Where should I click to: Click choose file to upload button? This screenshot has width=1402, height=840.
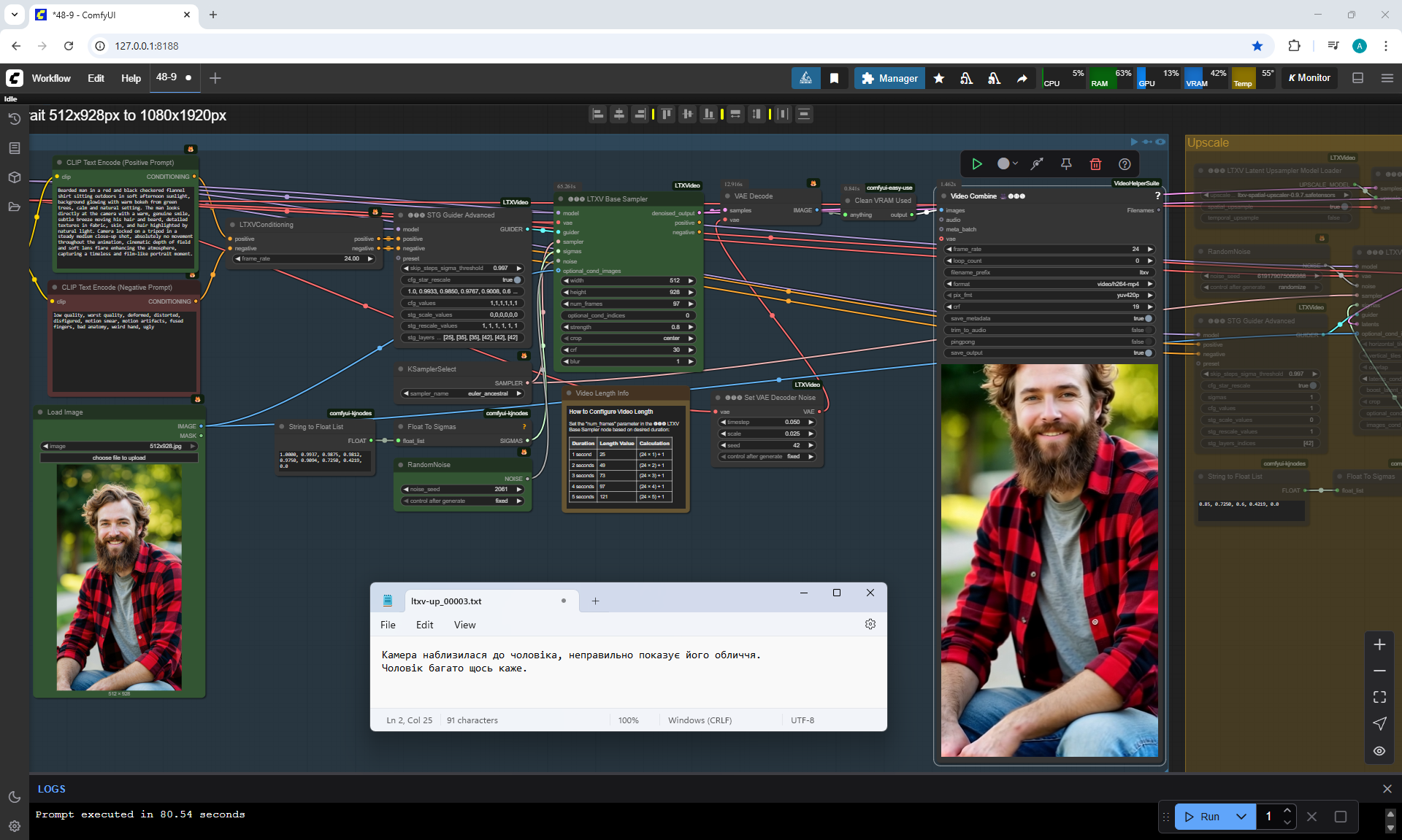coord(119,458)
